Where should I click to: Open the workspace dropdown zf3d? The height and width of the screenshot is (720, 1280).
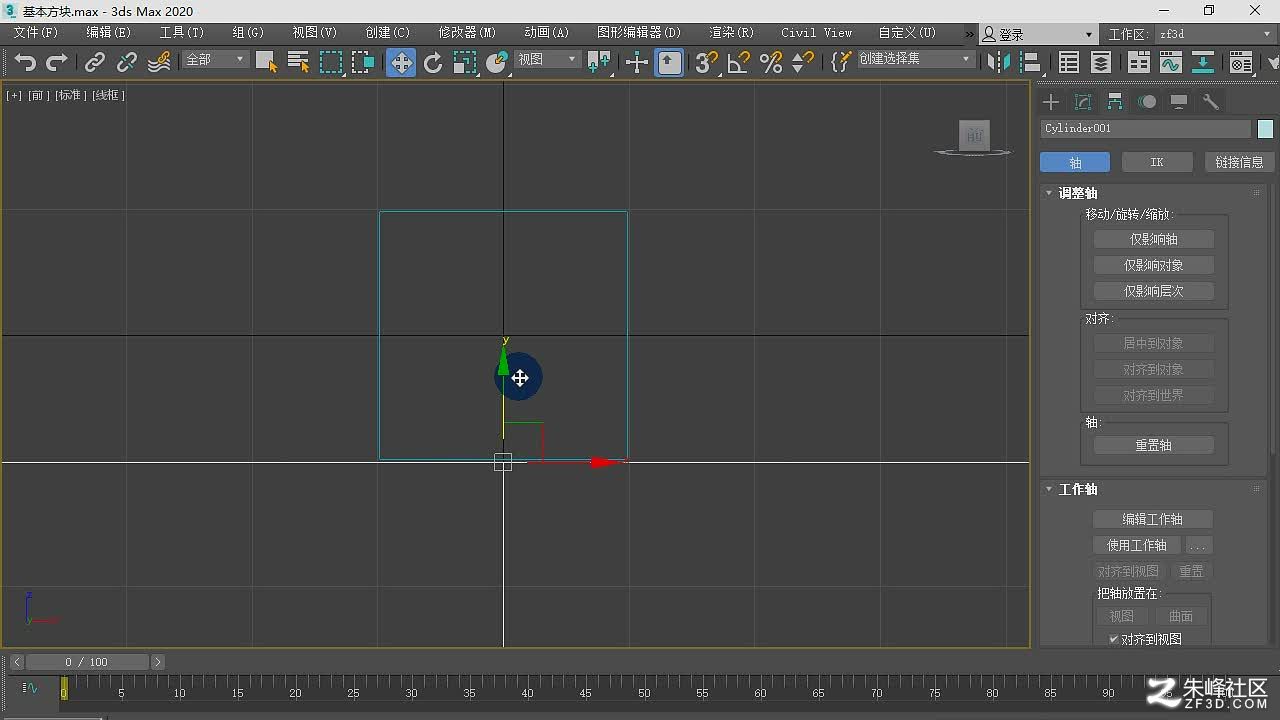pos(1214,34)
